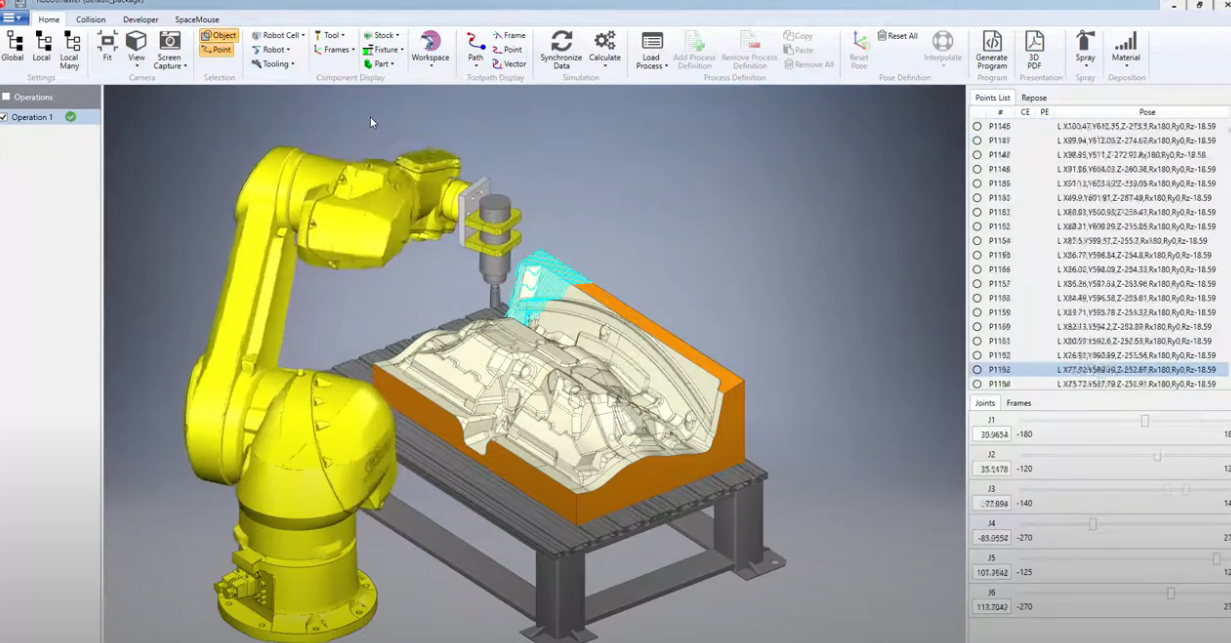The image size is (1231, 643).
Task: Open the Workspace robot icon
Action: click(430, 42)
